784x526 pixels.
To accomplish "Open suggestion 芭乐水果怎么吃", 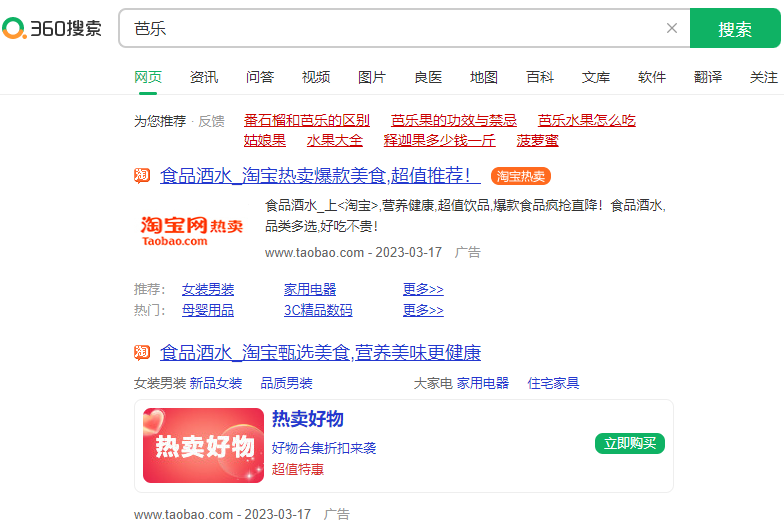I will [587, 120].
